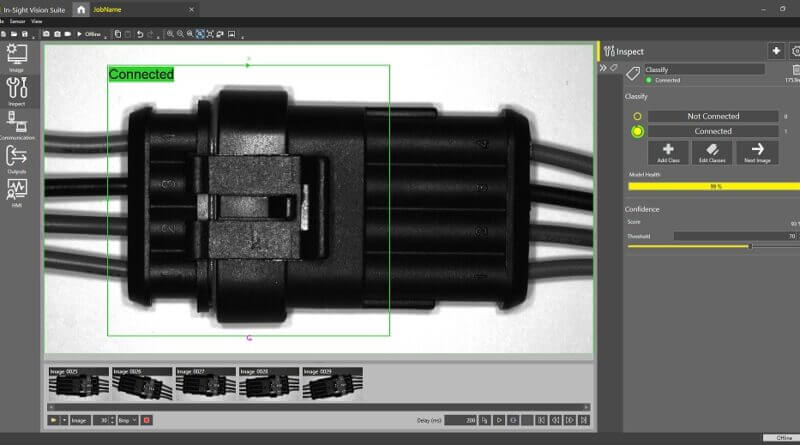Open the HMI step

(x=17, y=191)
